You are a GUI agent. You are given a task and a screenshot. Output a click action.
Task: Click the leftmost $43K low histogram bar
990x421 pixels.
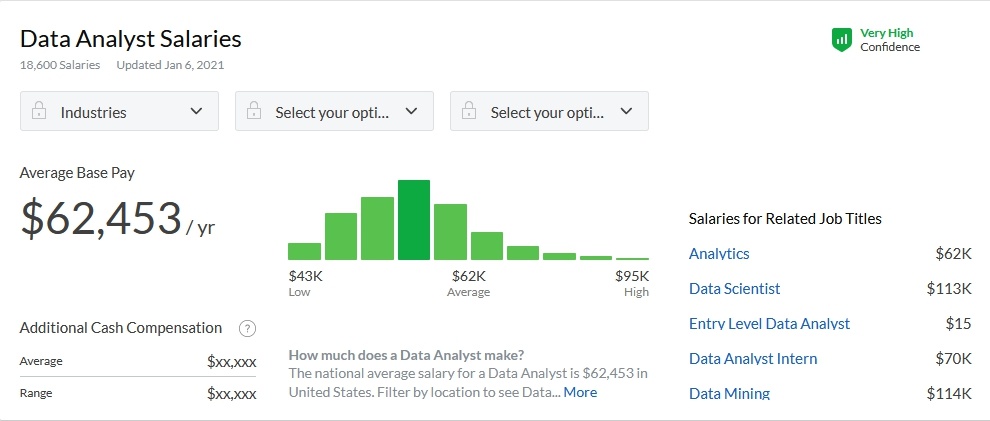point(304,251)
